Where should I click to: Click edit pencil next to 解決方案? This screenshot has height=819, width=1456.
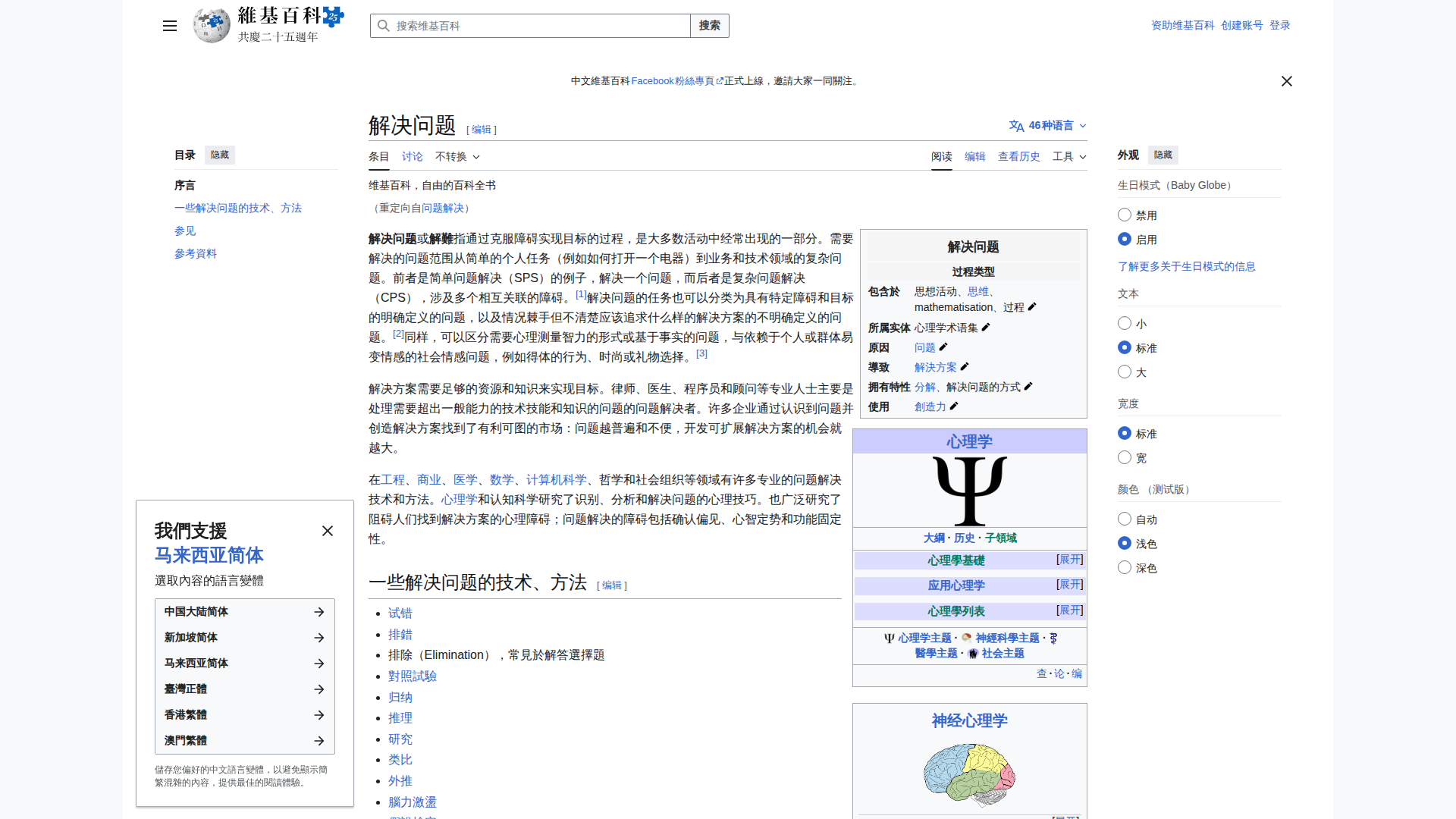click(x=965, y=367)
